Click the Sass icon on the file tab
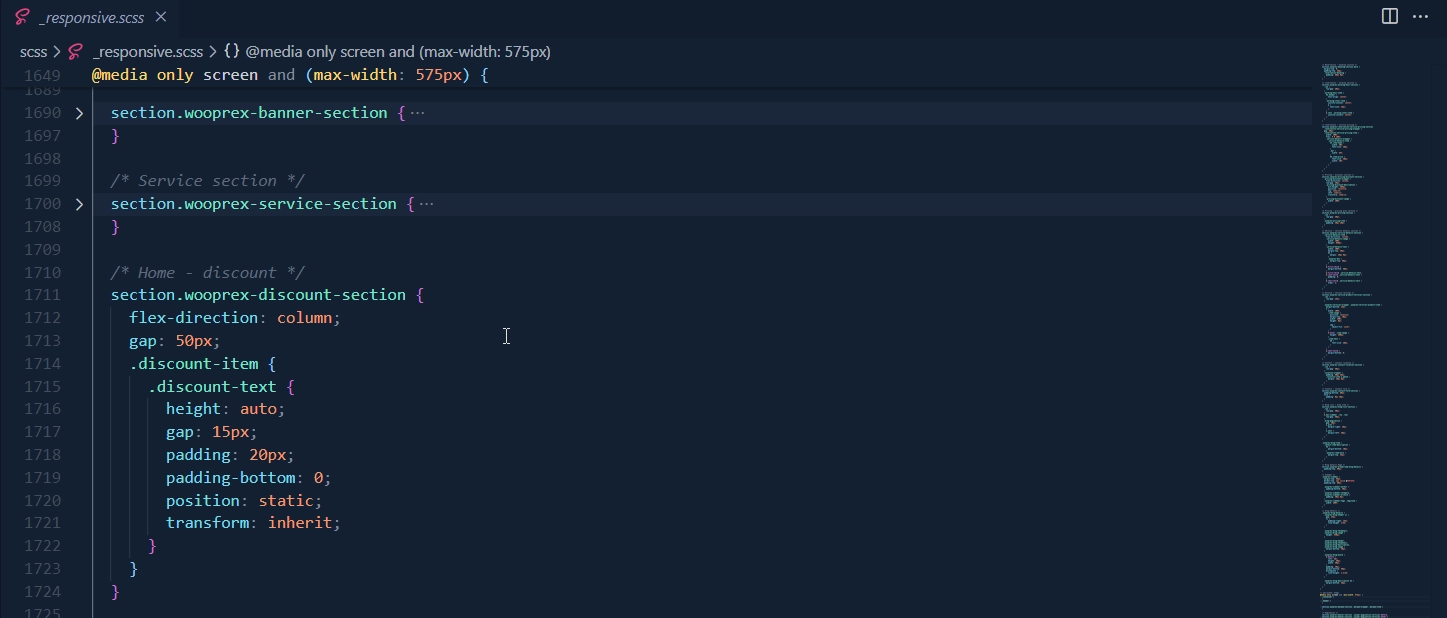The image size is (1447, 618). coord(22,17)
